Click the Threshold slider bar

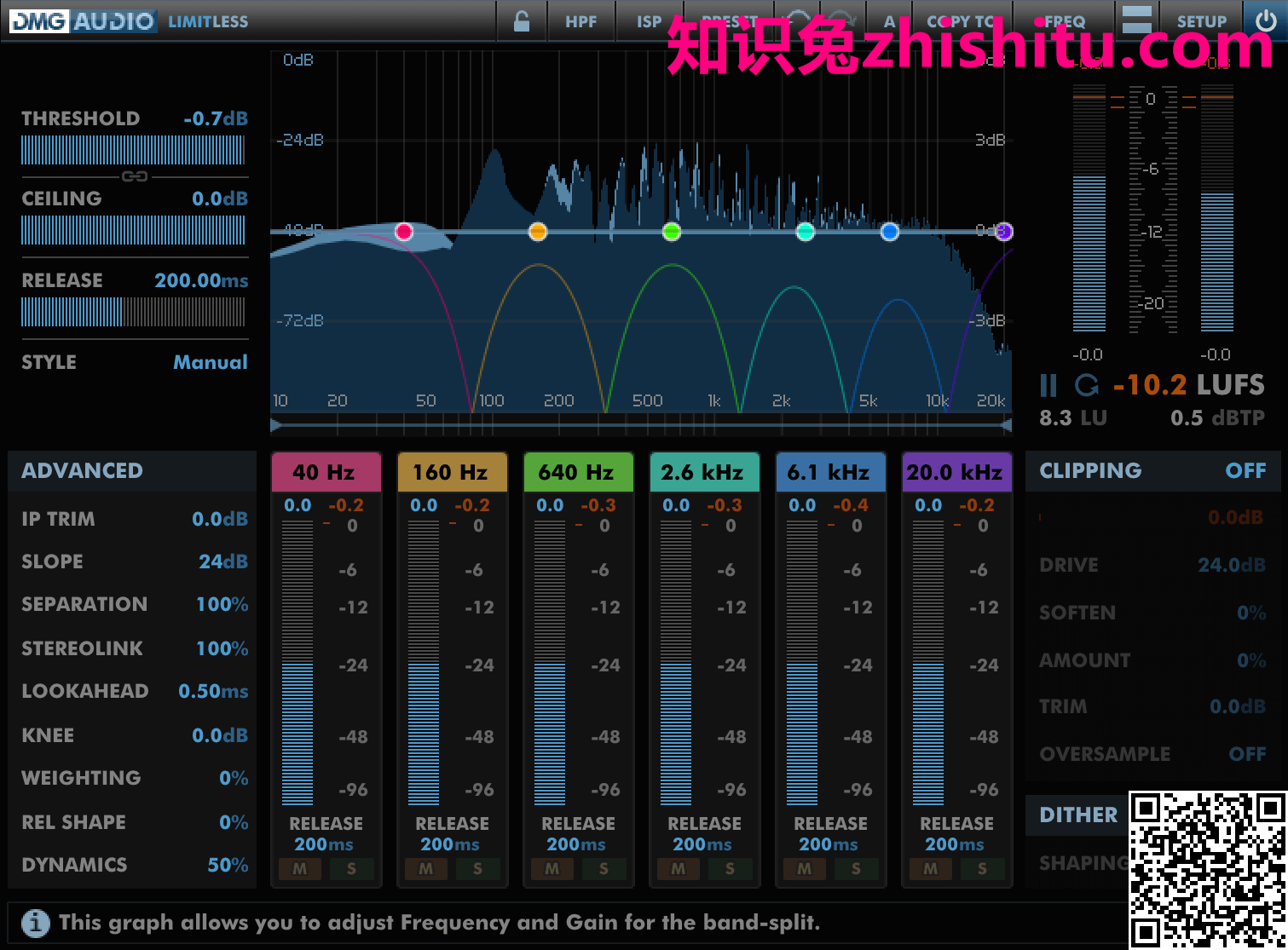(133, 150)
